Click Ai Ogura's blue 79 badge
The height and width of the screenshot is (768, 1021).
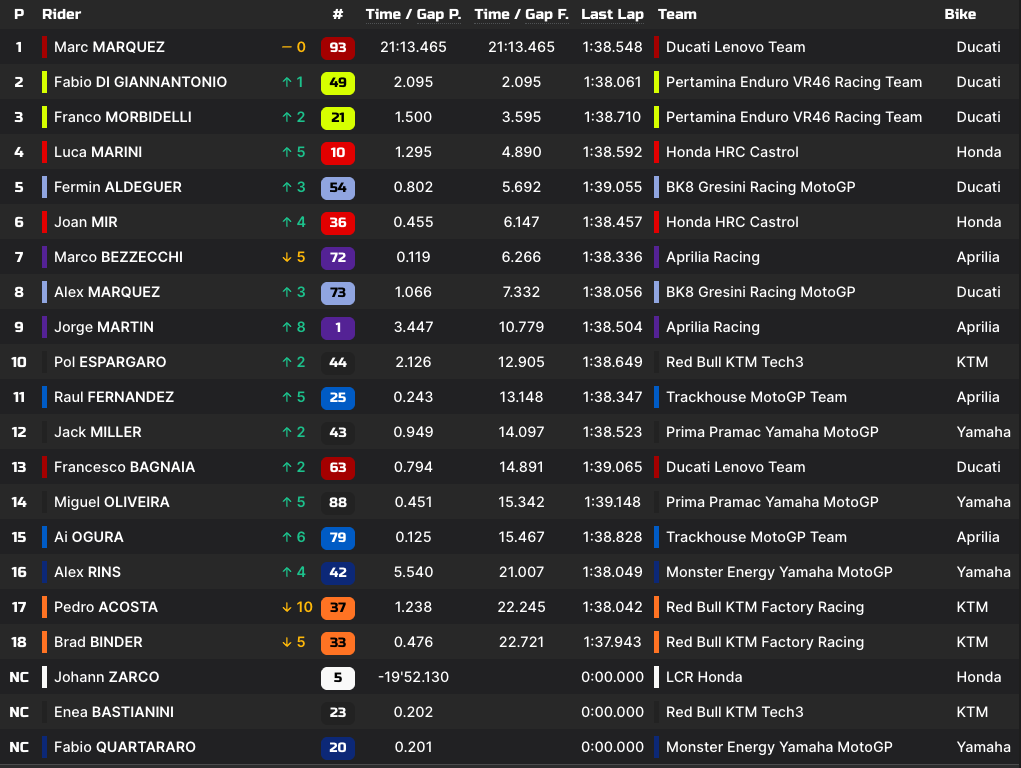coord(338,537)
